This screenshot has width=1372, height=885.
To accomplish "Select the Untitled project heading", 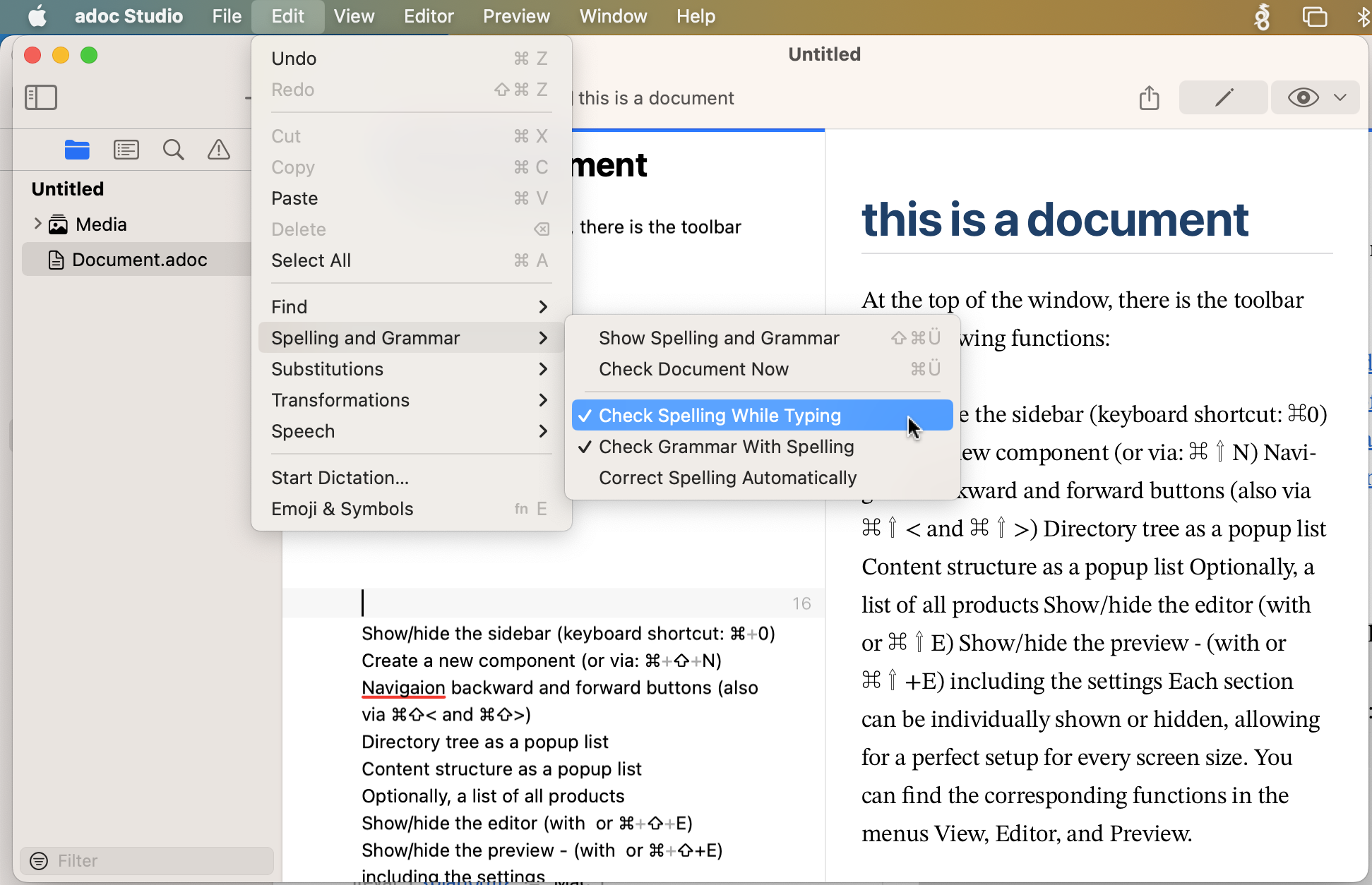I will (68, 189).
